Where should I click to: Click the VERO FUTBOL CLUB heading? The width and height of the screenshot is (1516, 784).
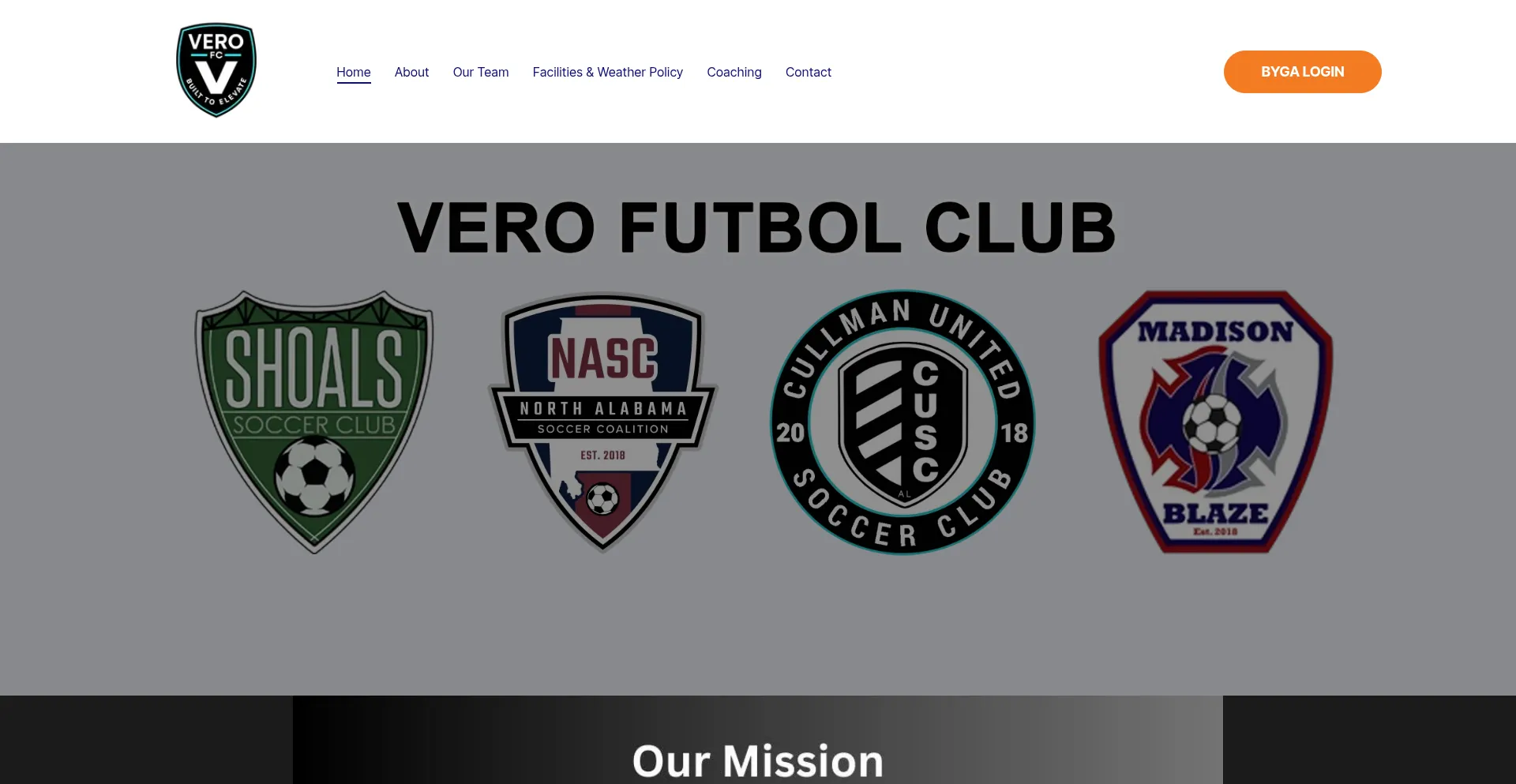pos(756,227)
